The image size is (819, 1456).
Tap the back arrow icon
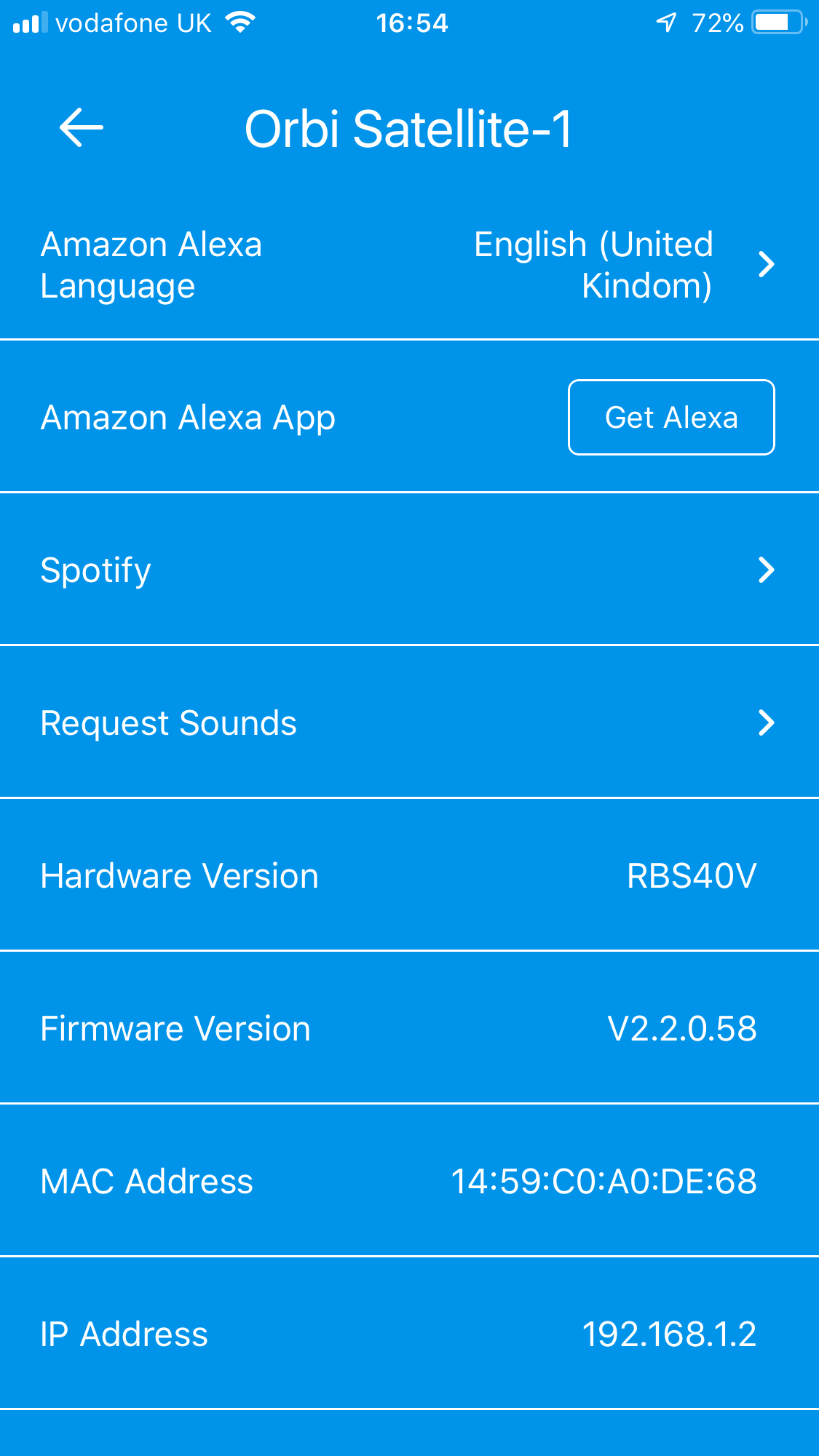pyautogui.click(x=81, y=127)
